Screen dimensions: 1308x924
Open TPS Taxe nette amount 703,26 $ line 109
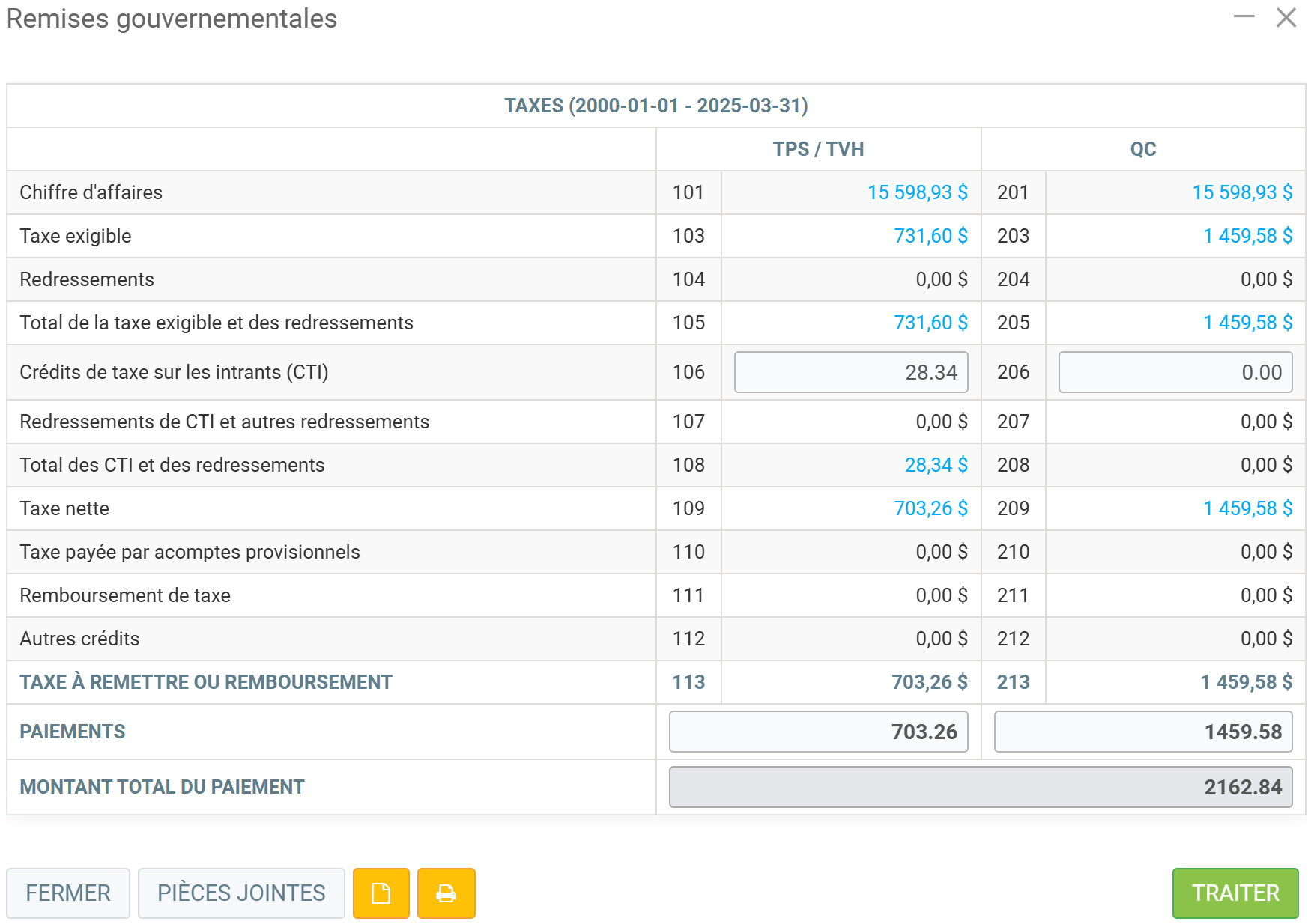[x=930, y=508]
